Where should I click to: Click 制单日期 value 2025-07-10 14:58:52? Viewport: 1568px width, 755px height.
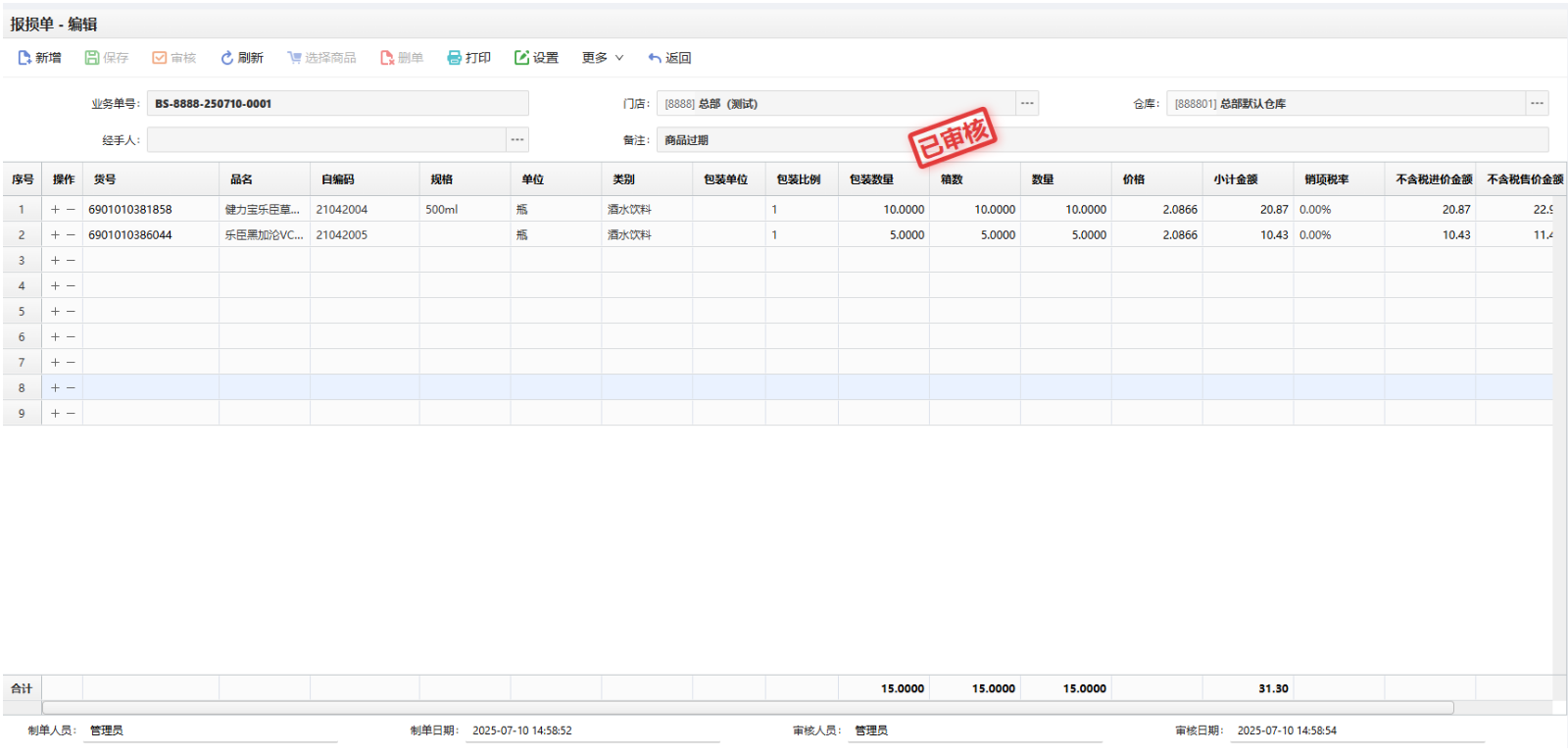tap(522, 730)
